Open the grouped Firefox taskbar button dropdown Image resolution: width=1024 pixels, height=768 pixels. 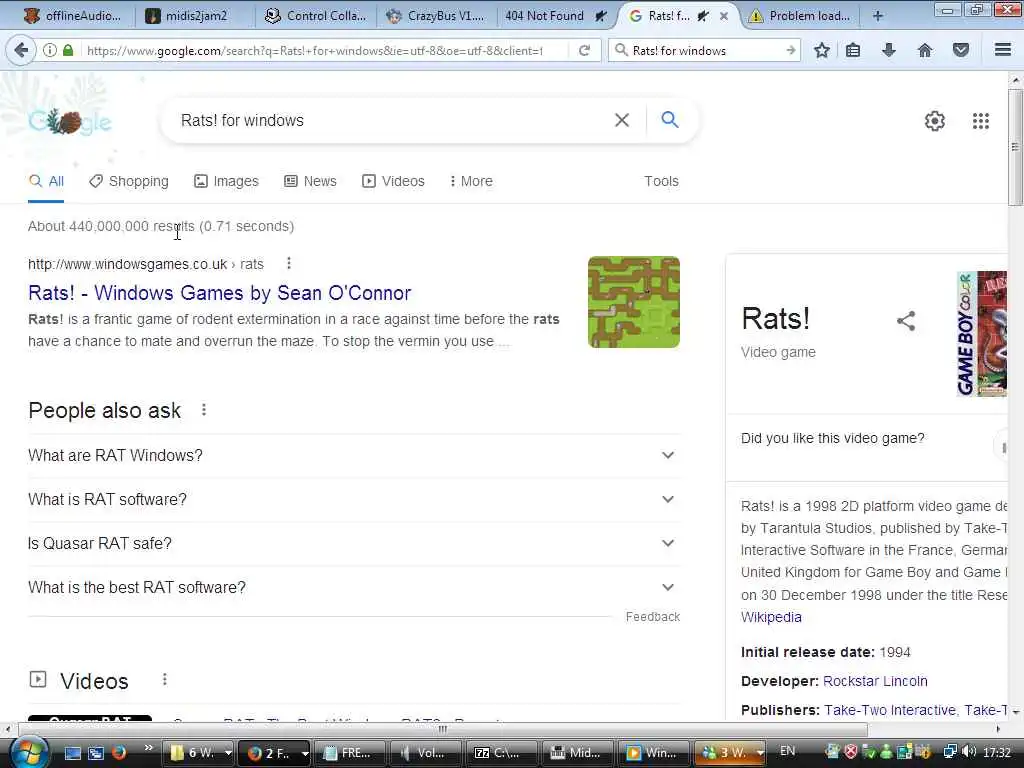pyautogui.click(x=304, y=753)
